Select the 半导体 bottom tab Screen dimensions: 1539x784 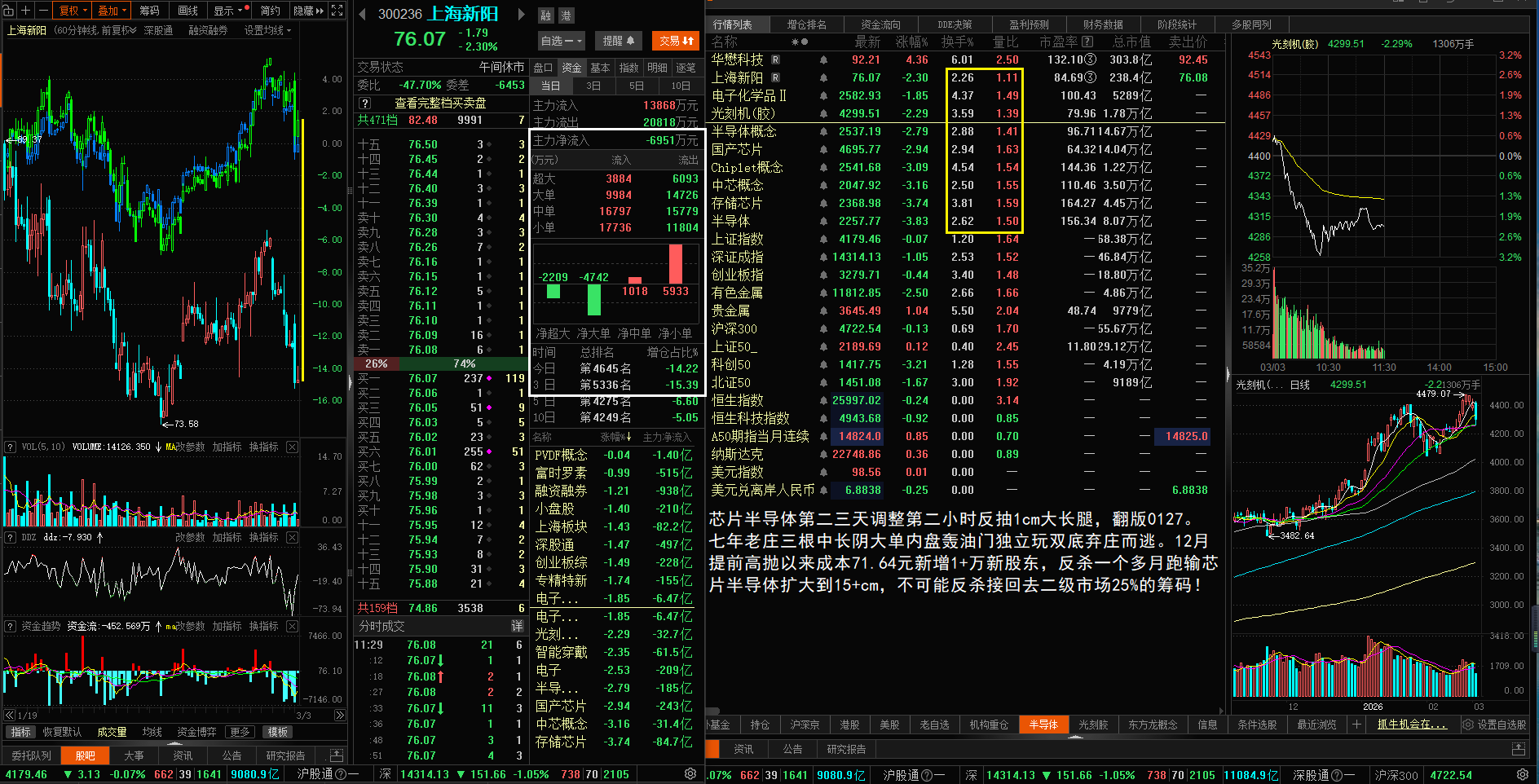click(1043, 725)
